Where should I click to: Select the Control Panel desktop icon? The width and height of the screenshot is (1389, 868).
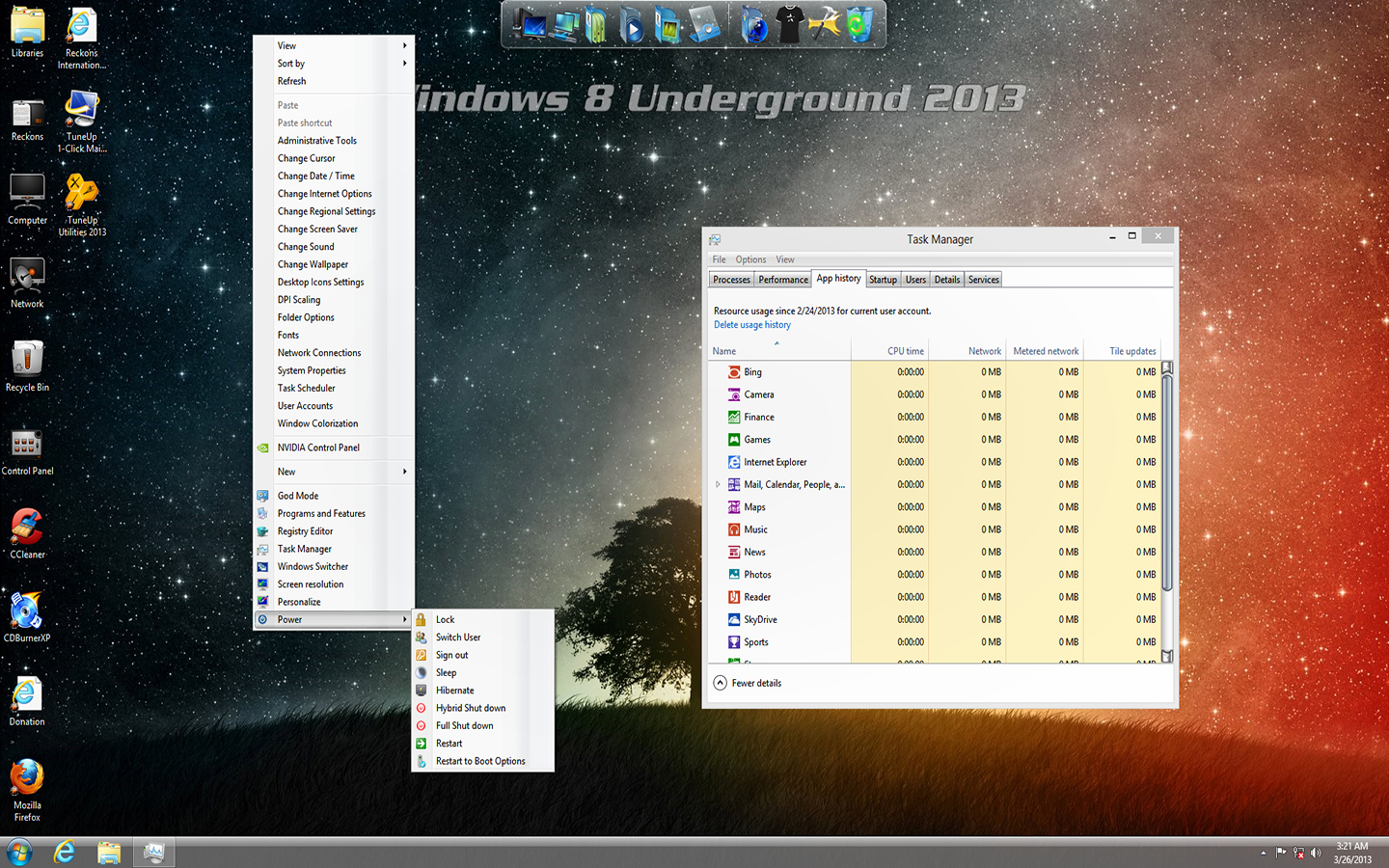(x=27, y=450)
